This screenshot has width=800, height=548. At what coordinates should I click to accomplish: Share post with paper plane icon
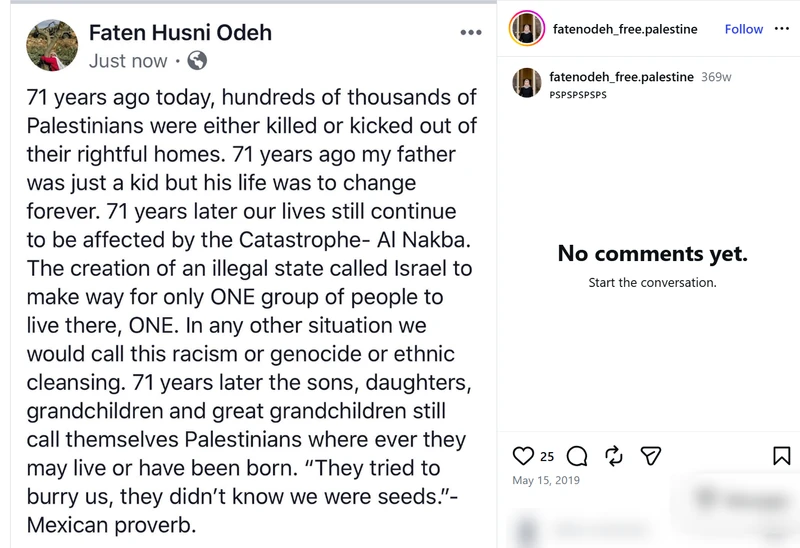[x=651, y=456]
